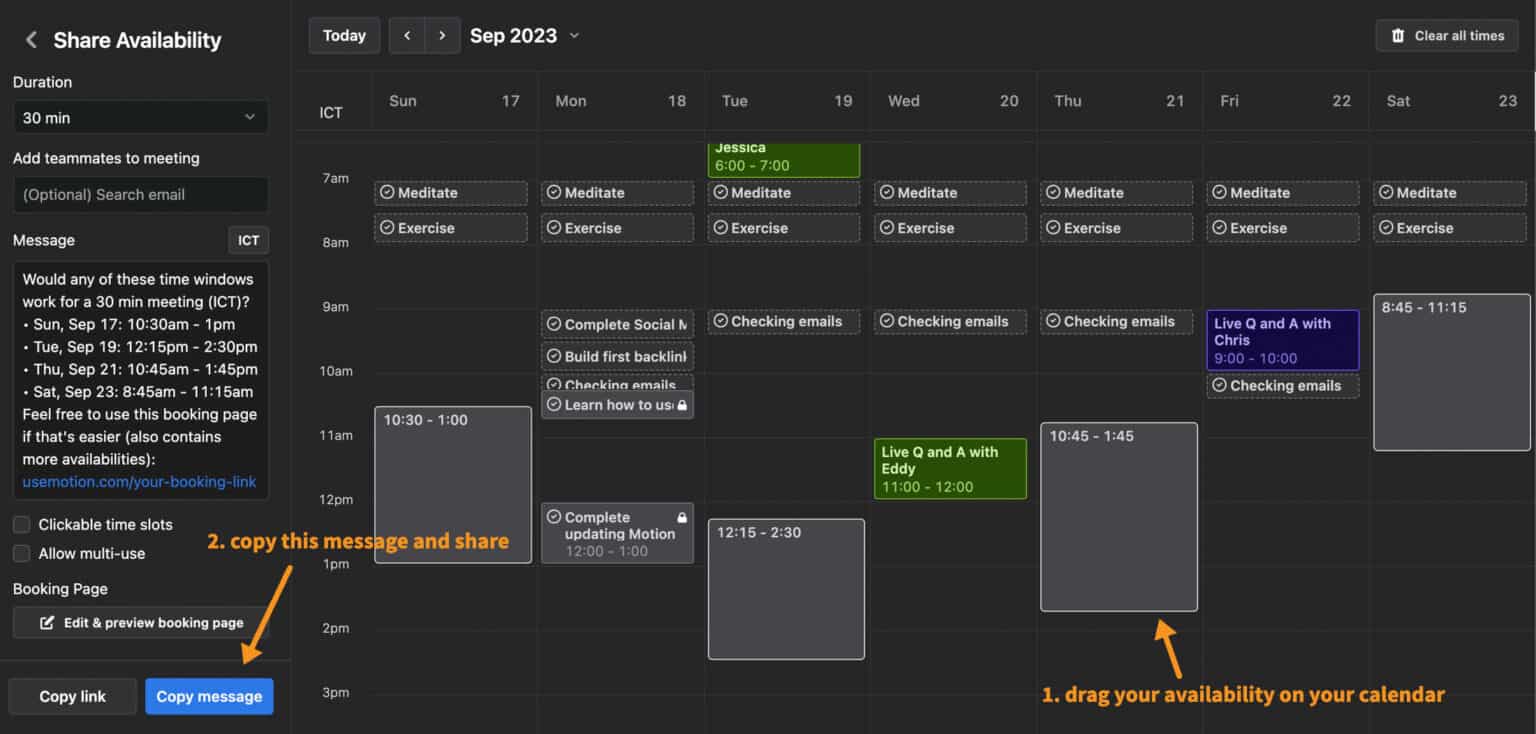The height and width of the screenshot is (734, 1536).
Task: Click checkmark icon on Sunday's Meditate task
Action: coord(389,192)
